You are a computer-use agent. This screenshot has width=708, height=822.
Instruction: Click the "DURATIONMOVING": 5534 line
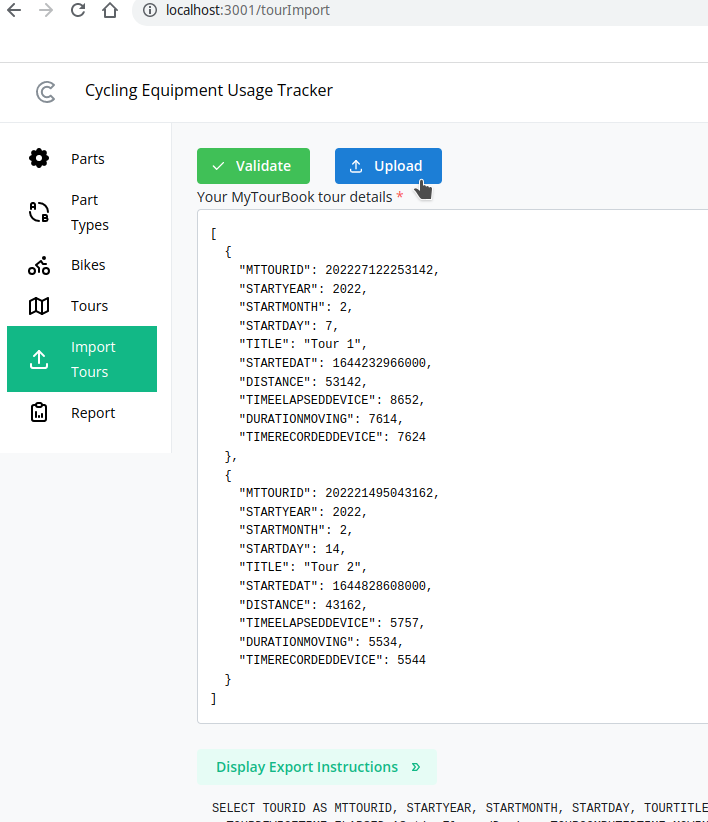(x=321, y=642)
